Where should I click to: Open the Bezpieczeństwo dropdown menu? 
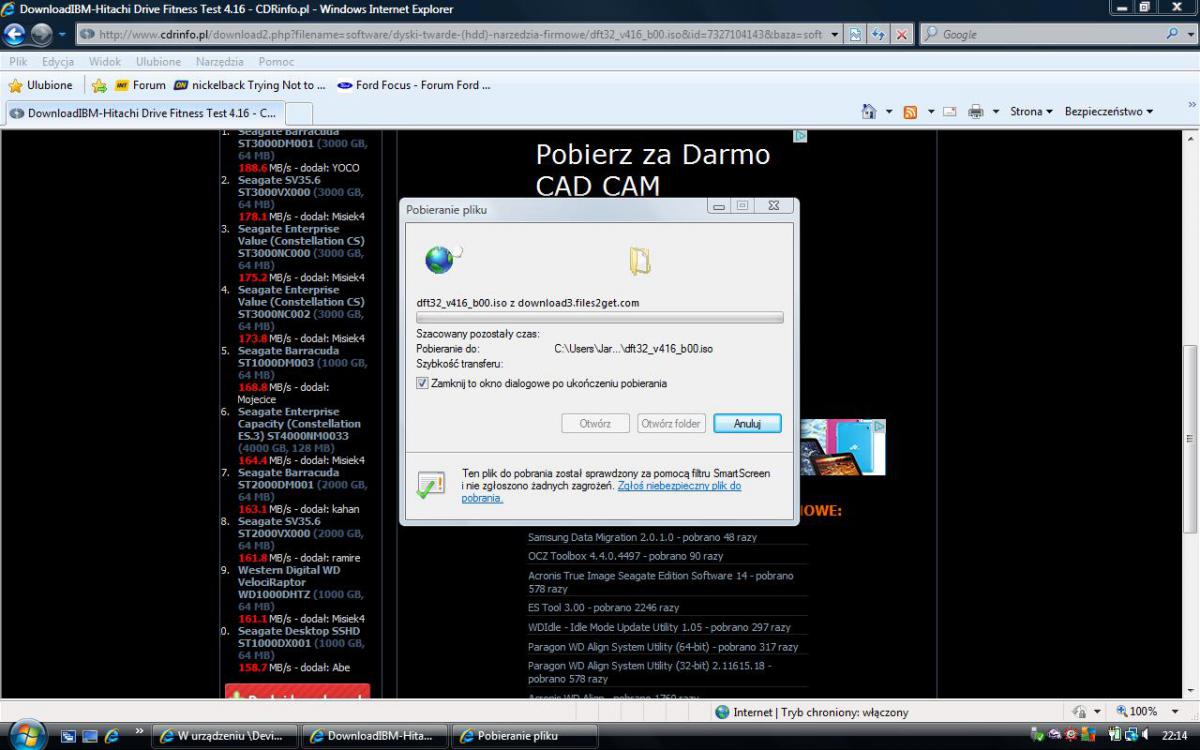pos(1109,111)
